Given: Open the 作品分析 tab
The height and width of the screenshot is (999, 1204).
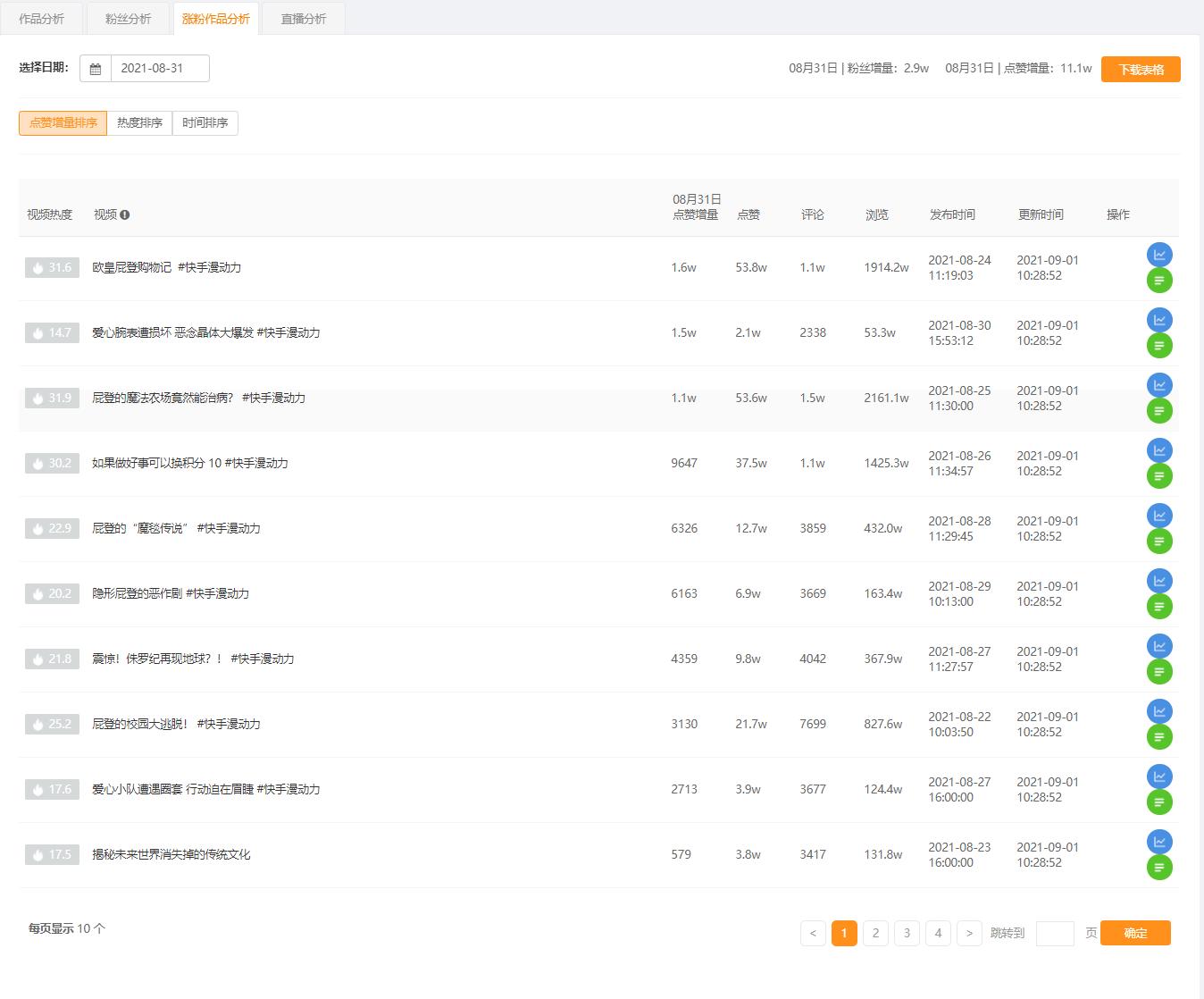Looking at the screenshot, I should coord(41,19).
